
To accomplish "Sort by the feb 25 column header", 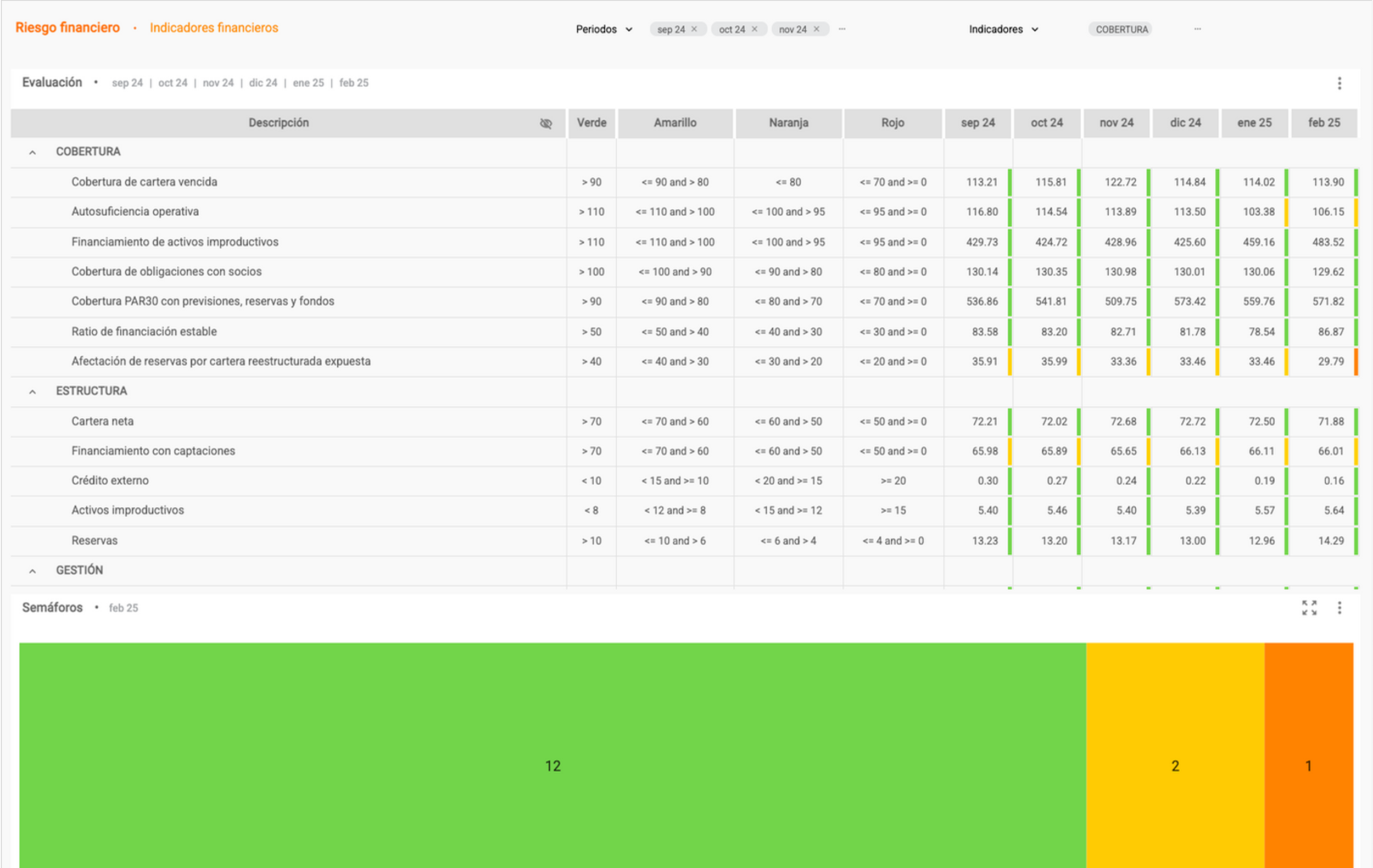I will 1324,122.
